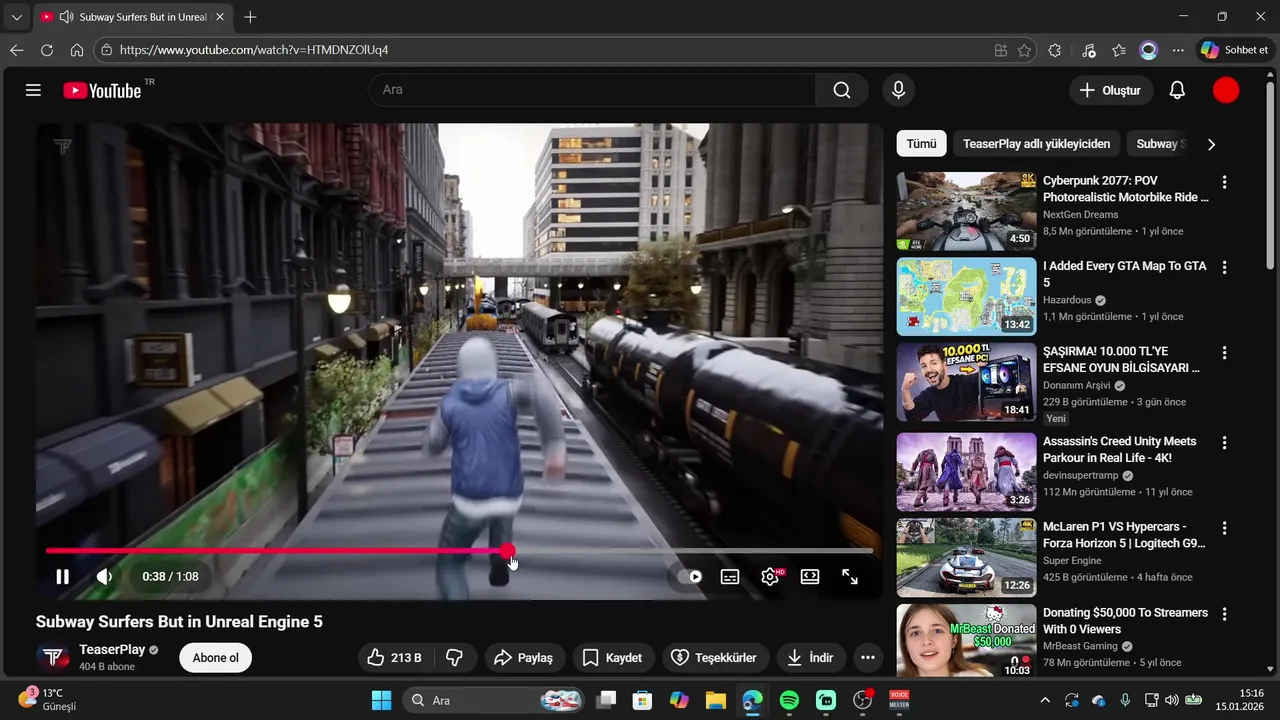Click the red scrubber handle on the progress bar
The width and height of the screenshot is (1280, 720).
(507, 551)
